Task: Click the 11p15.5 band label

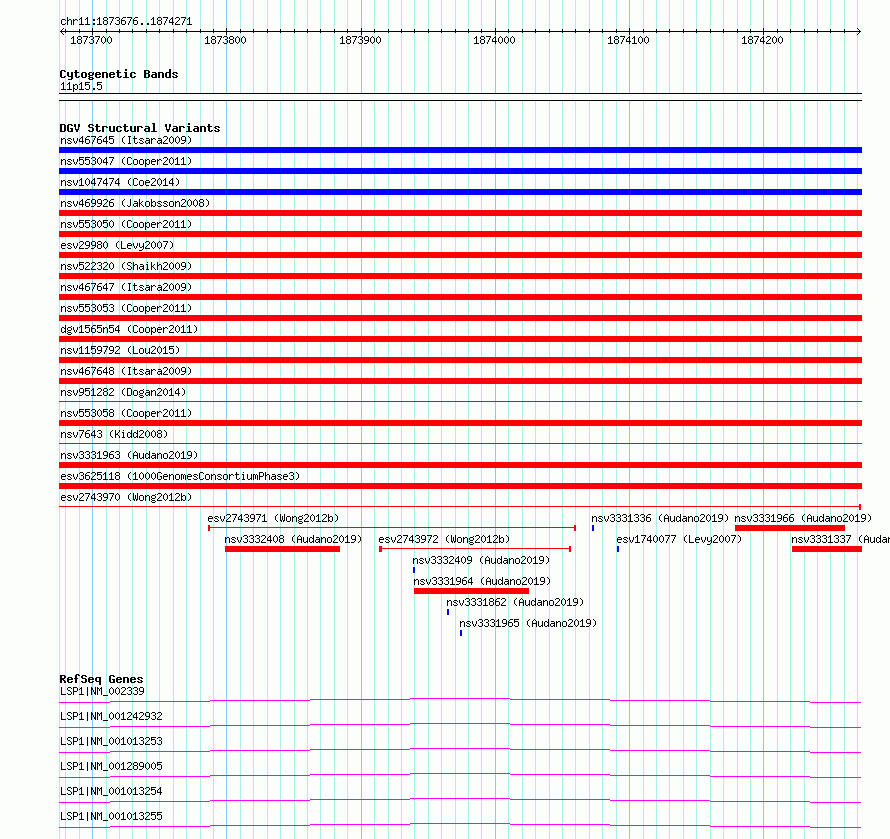Action: 81,86
